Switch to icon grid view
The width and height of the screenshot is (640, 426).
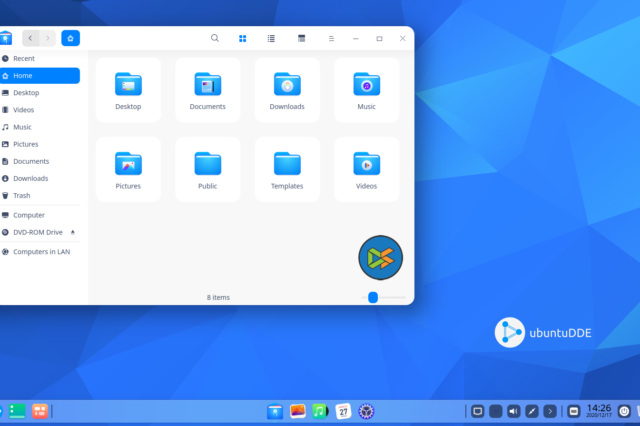click(x=243, y=38)
